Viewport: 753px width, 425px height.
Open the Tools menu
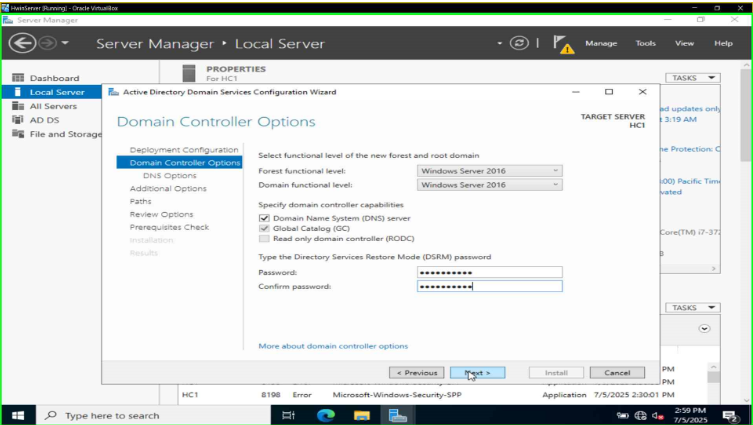click(645, 43)
